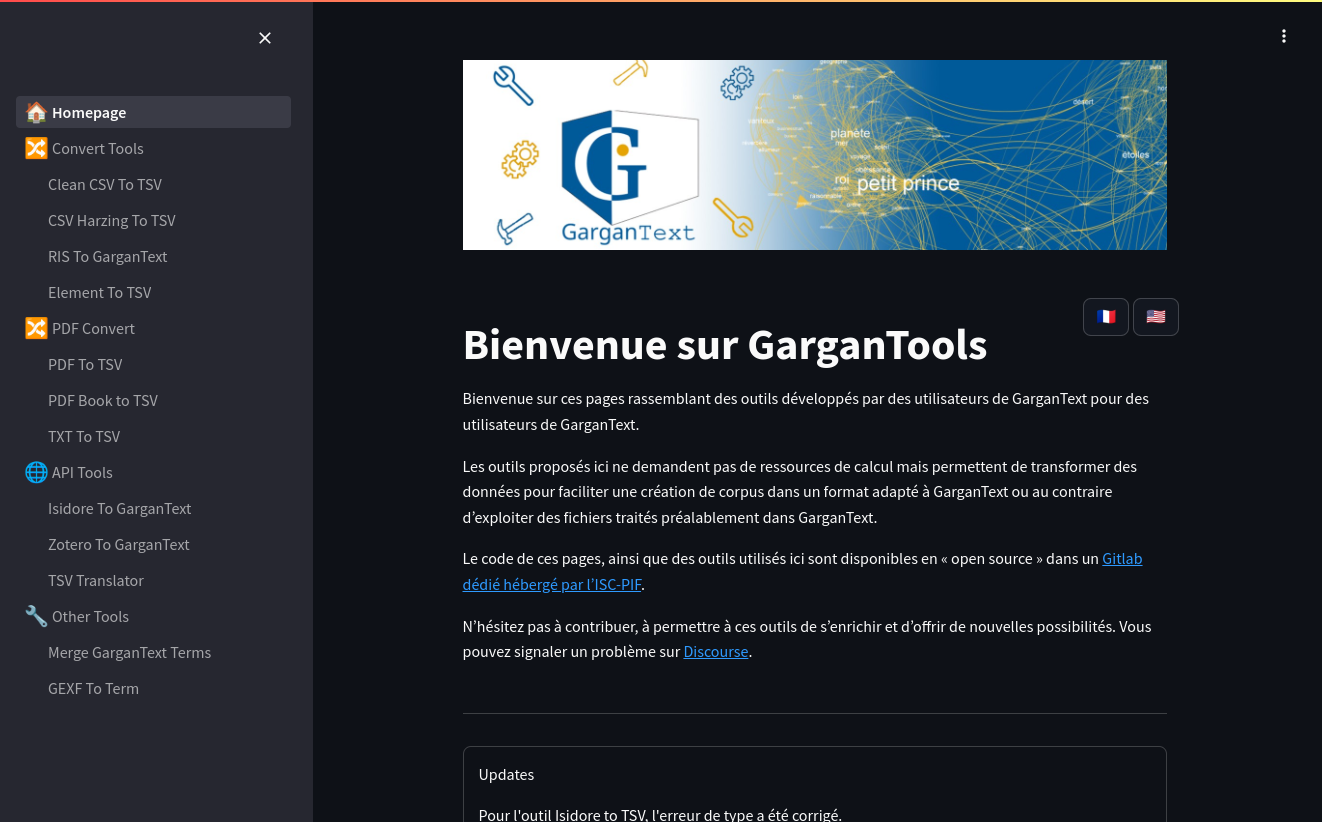Screen dimensions: 1322x822
Task: Go to Homepage in sidebar
Action: (x=153, y=112)
